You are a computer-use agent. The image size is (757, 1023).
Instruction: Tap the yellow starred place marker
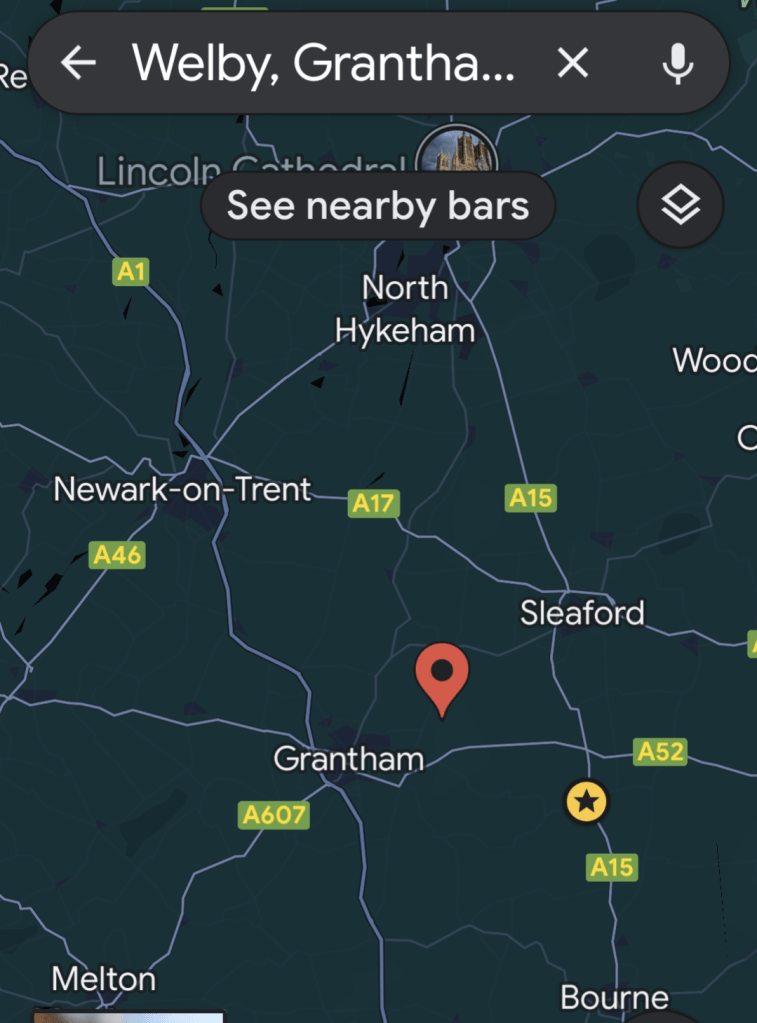point(587,800)
